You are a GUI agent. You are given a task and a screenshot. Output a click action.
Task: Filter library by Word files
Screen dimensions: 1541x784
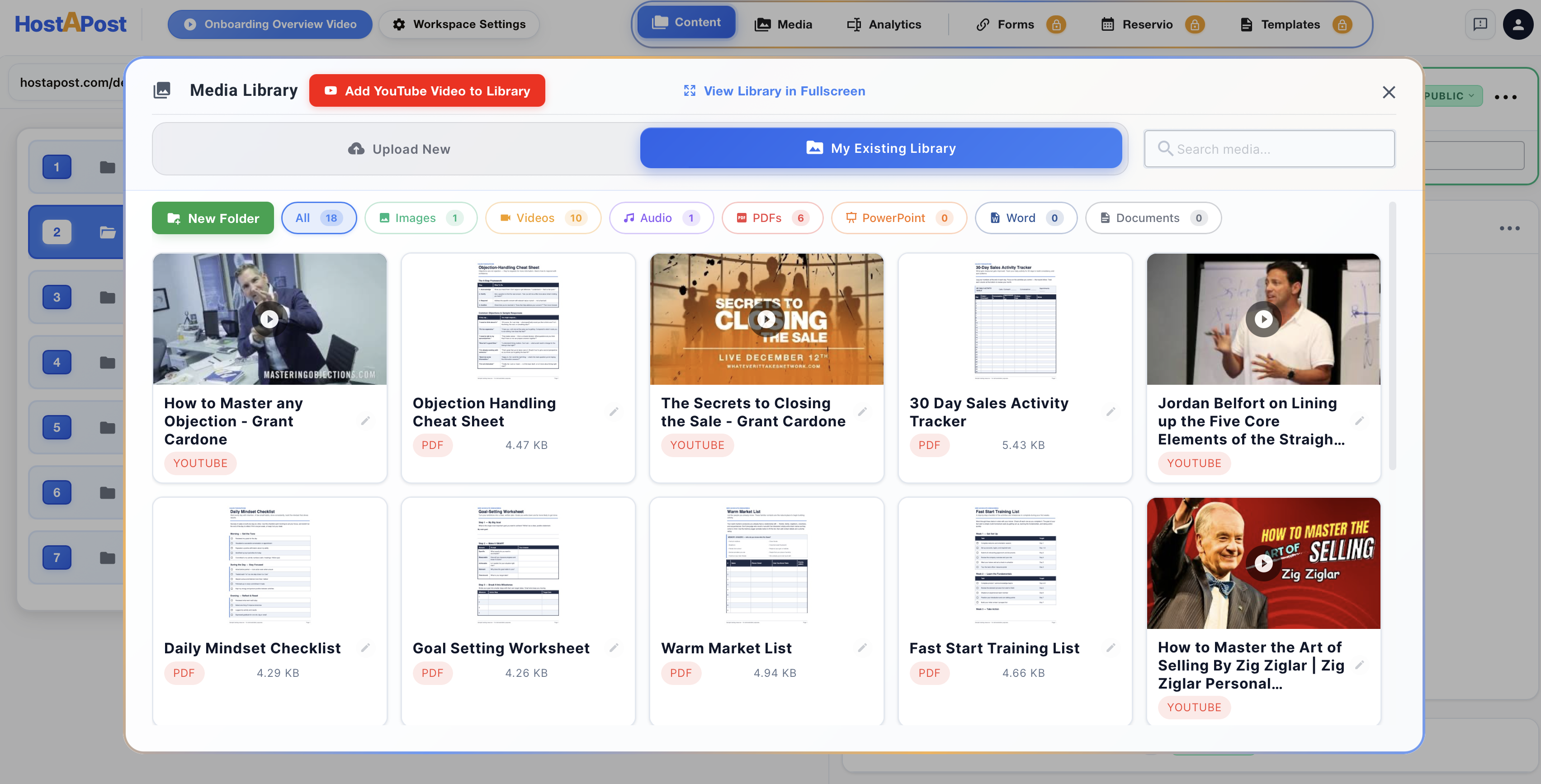click(x=1026, y=217)
